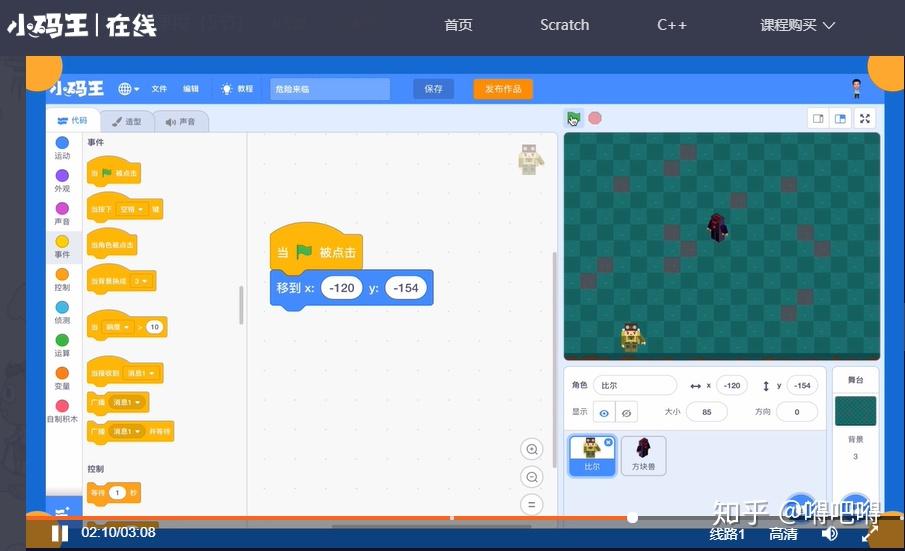Open 消息1 dropdown on 广播并等待 block

(126, 431)
